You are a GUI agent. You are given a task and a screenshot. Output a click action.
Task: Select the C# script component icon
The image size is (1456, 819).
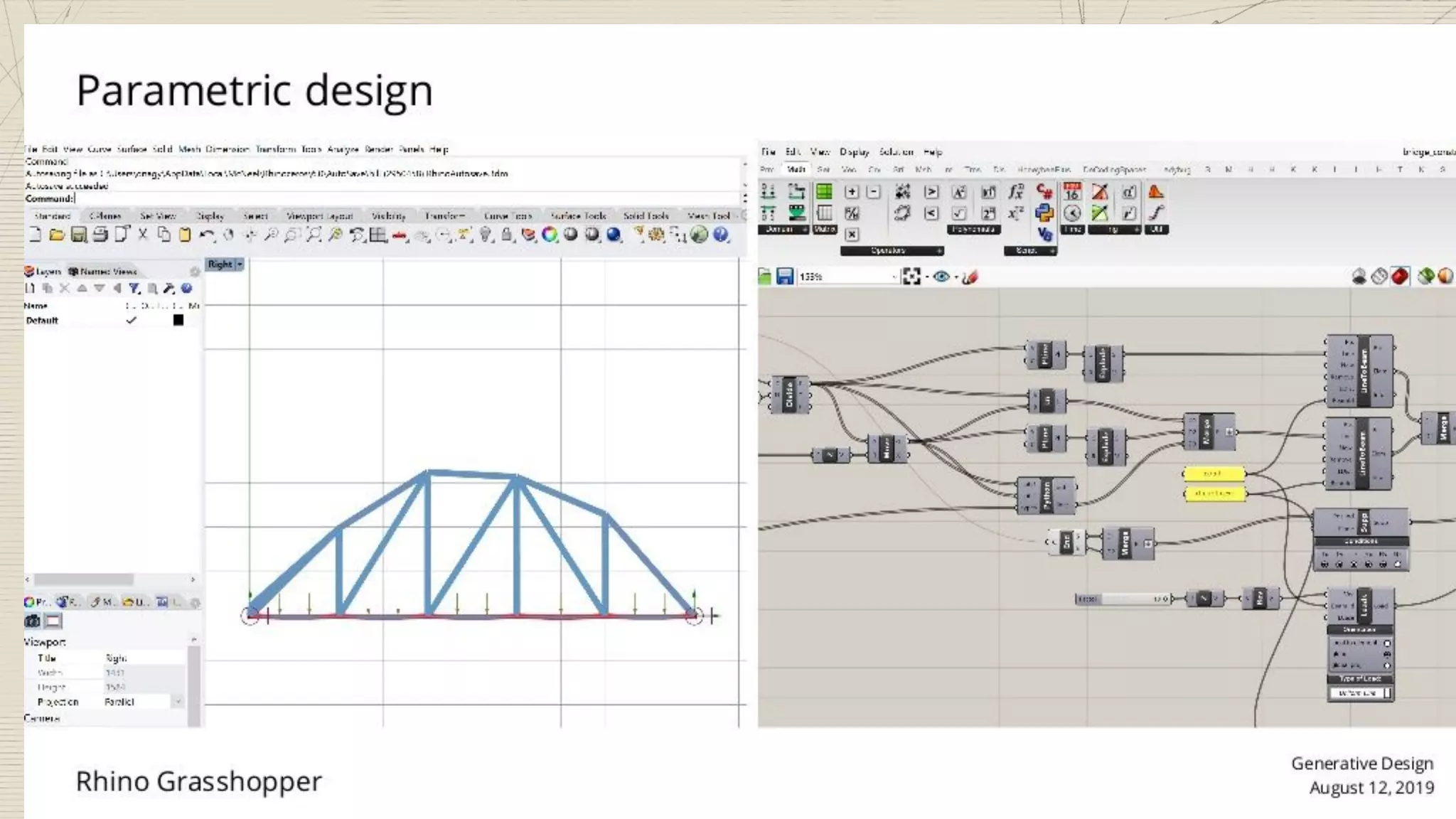point(1044,191)
